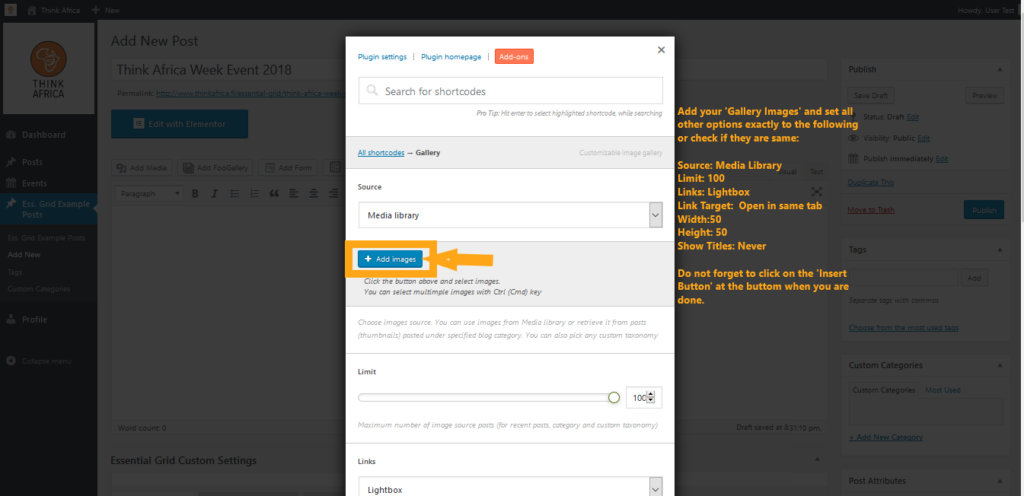The image size is (1024, 496).
Task: Click the Collapse menu arrow icon
Action: click(11, 361)
